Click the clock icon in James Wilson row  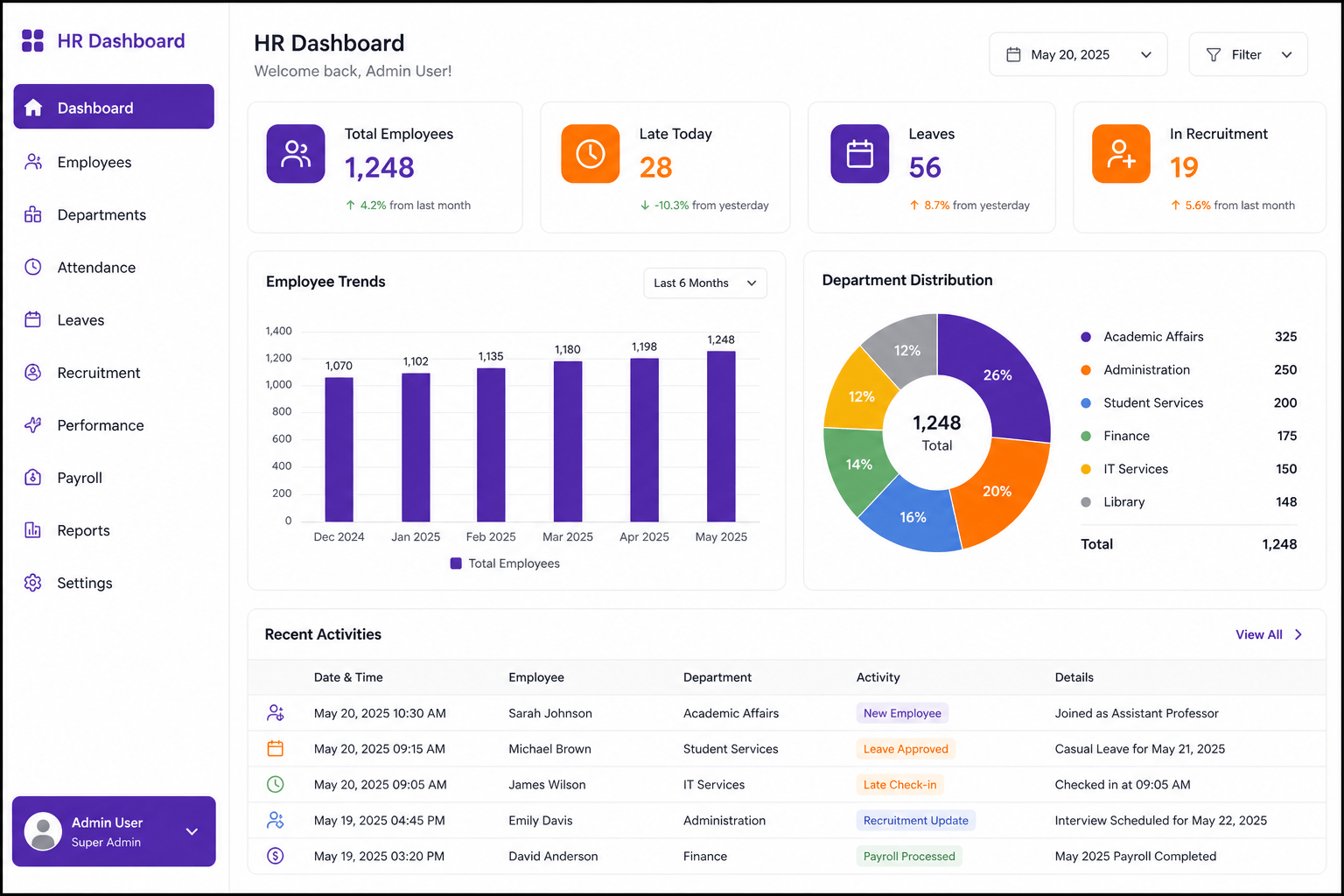tap(276, 784)
